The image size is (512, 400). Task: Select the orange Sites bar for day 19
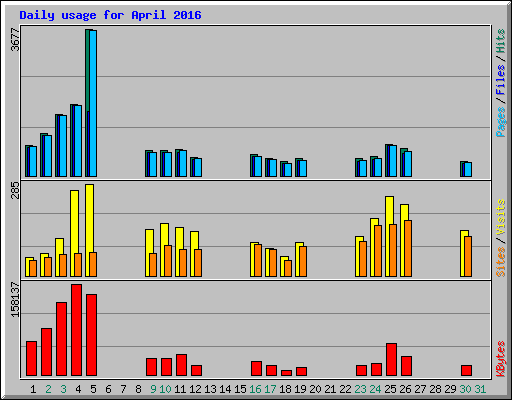pyautogui.click(x=303, y=261)
